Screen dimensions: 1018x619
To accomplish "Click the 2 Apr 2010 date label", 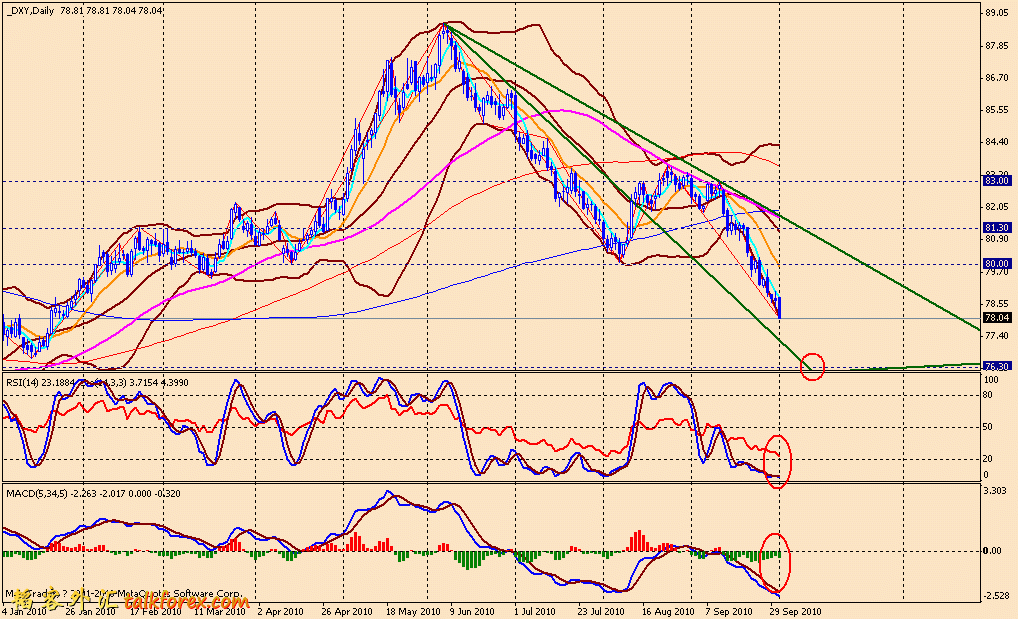I will coord(280,612).
